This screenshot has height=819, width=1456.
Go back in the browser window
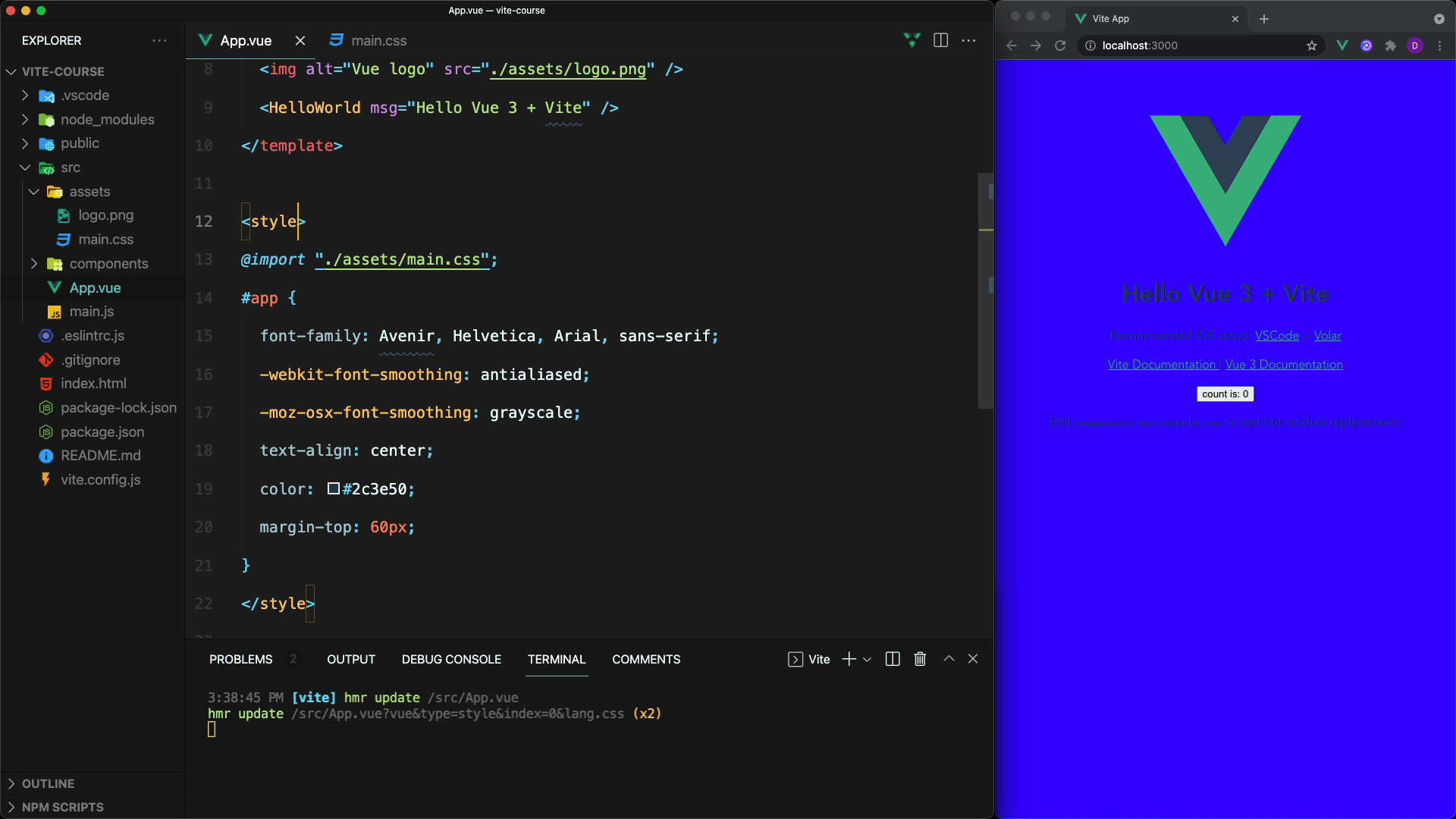[1012, 45]
